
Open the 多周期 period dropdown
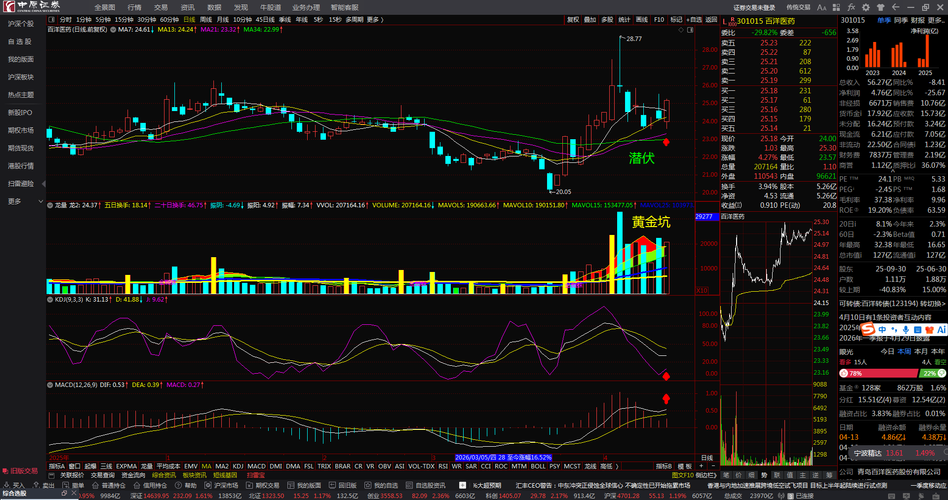pyautogui.click(x=354, y=19)
